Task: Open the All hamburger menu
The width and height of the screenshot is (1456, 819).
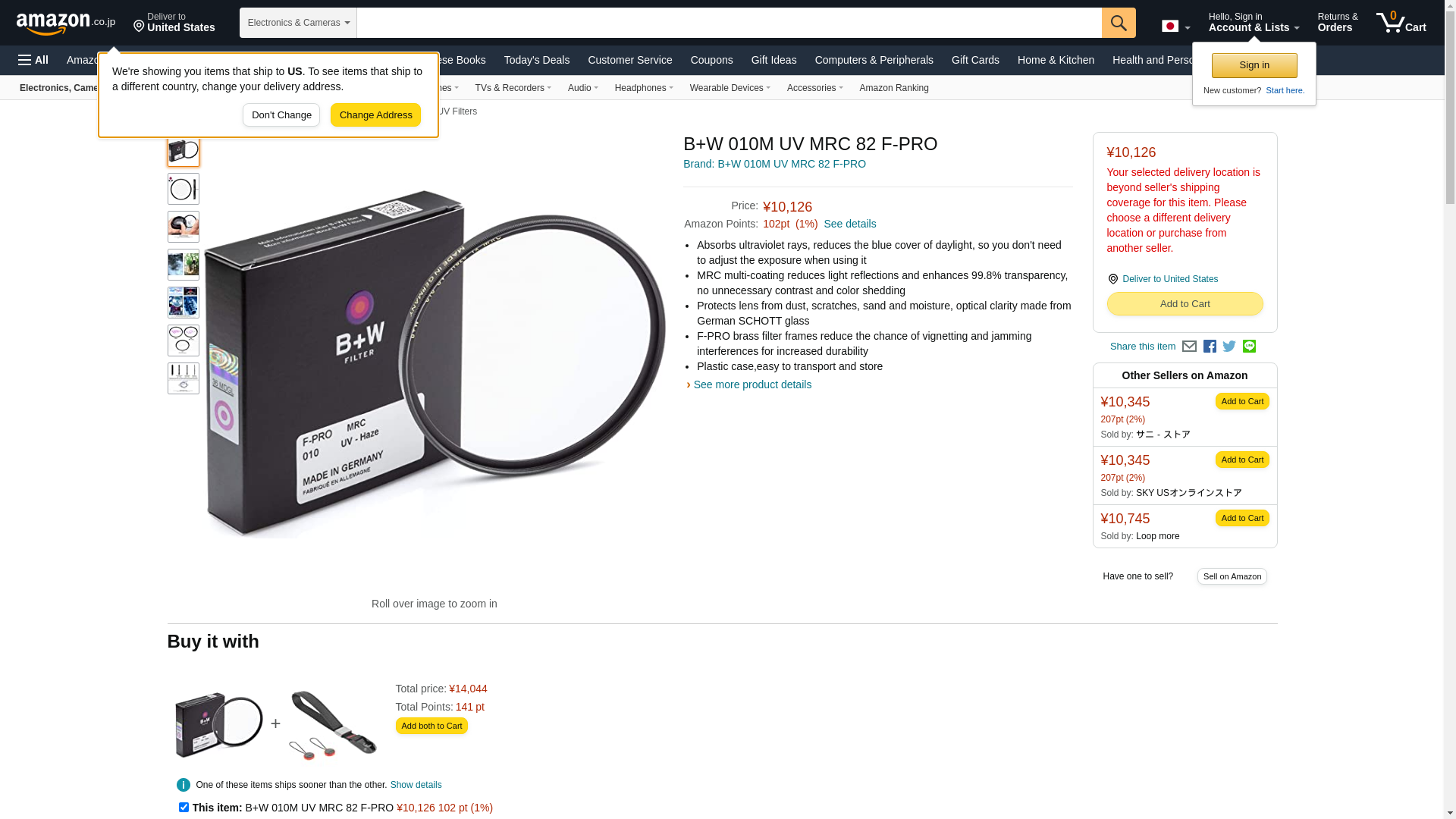Action: (x=33, y=60)
